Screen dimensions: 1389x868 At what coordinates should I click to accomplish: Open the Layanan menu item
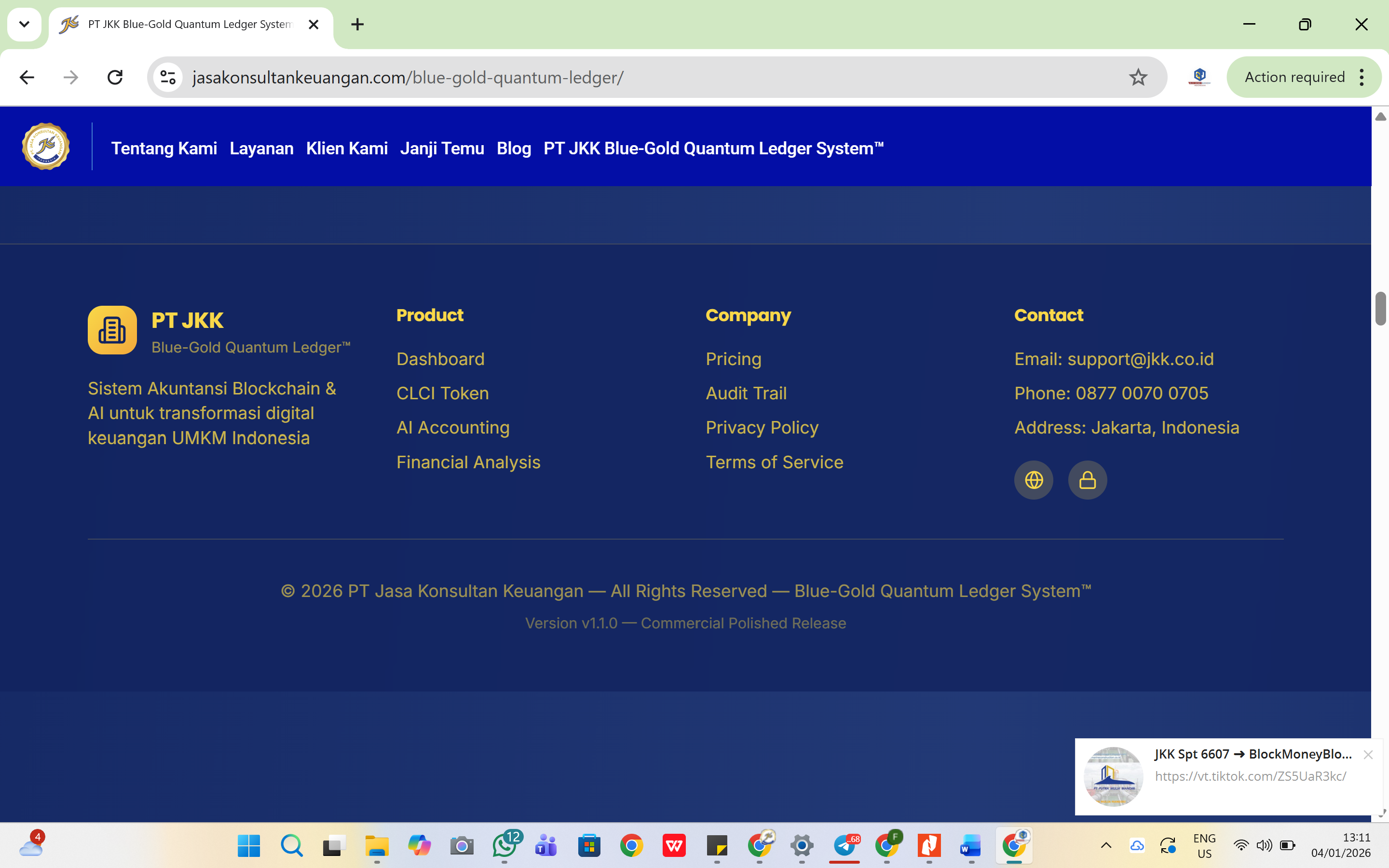point(261,149)
